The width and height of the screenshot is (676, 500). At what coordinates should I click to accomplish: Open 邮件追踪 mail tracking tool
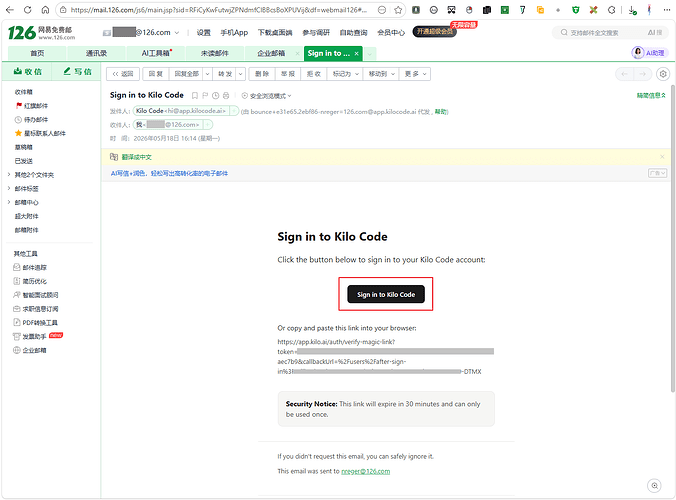coord(30,267)
